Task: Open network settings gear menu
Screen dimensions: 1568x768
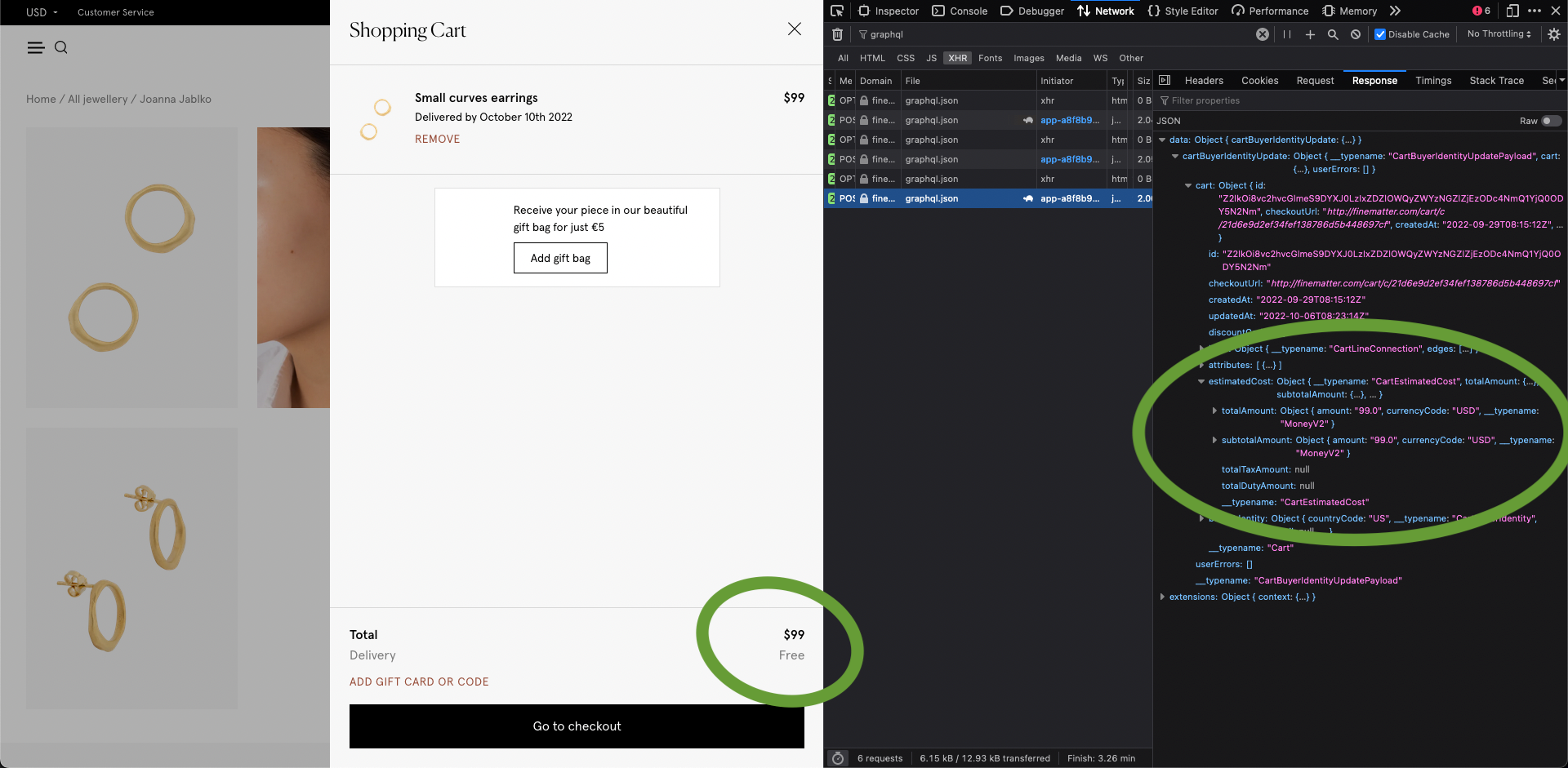Action: pos(1554,34)
